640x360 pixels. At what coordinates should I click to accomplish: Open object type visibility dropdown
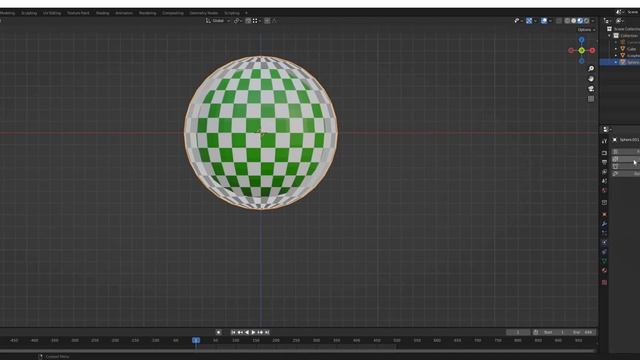[x=518, y=21]
